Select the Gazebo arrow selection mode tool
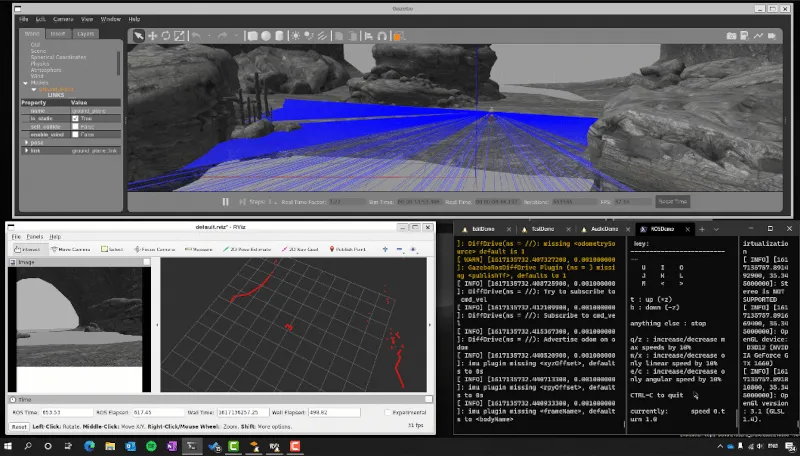The height and width of the screenshot is (456, 800). (x=140, y=35)
